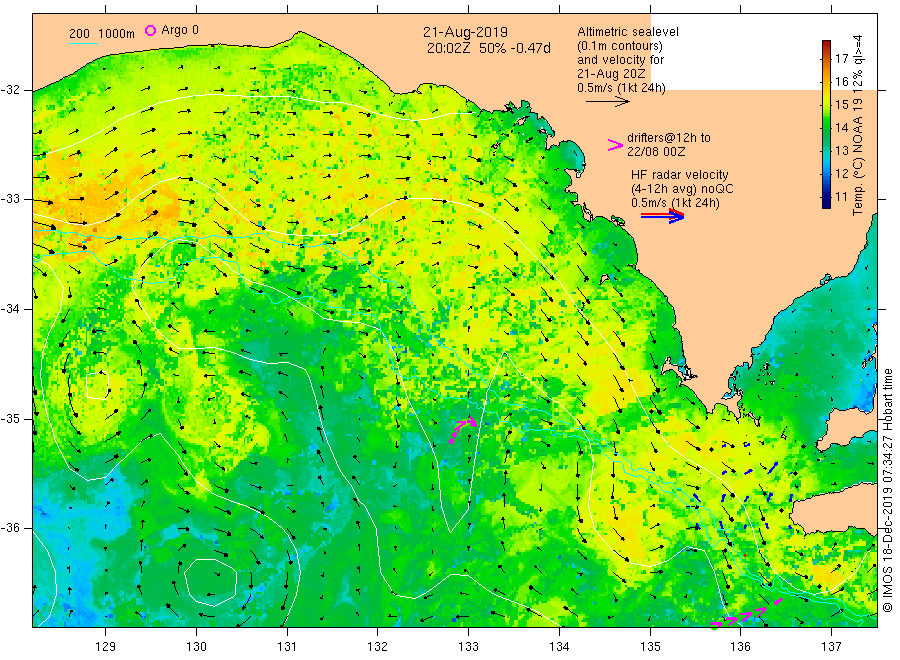Click the red-blue HF radar velocity arrow

pyautogui.click(x=662, y=216)
